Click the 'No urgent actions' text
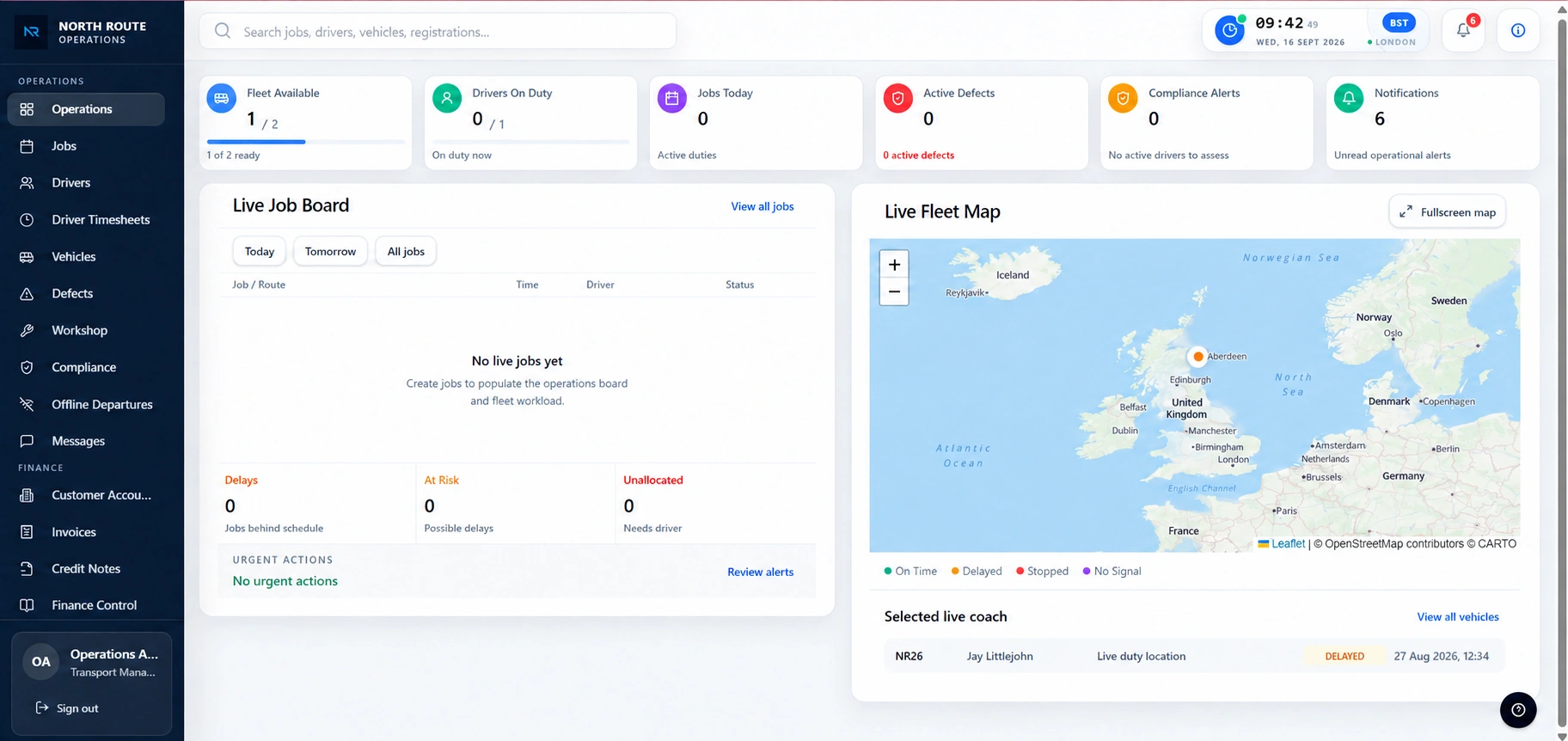 (285, 581)
